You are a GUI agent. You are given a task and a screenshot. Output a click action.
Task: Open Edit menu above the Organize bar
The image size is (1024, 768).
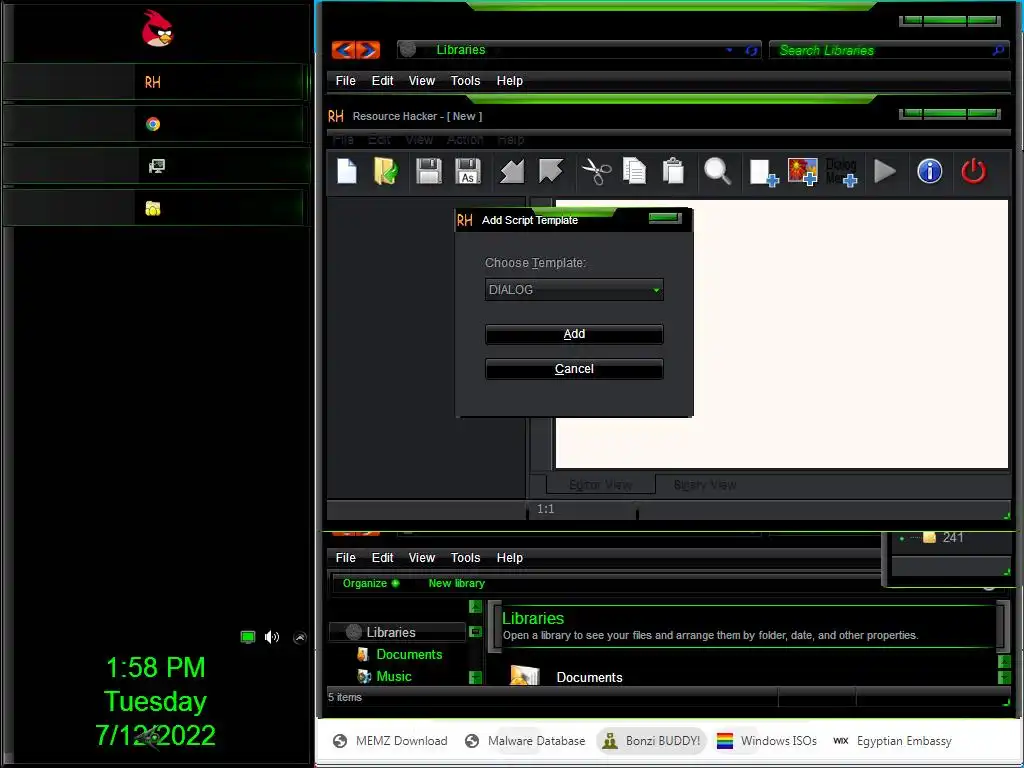click(x=382, y=558)
